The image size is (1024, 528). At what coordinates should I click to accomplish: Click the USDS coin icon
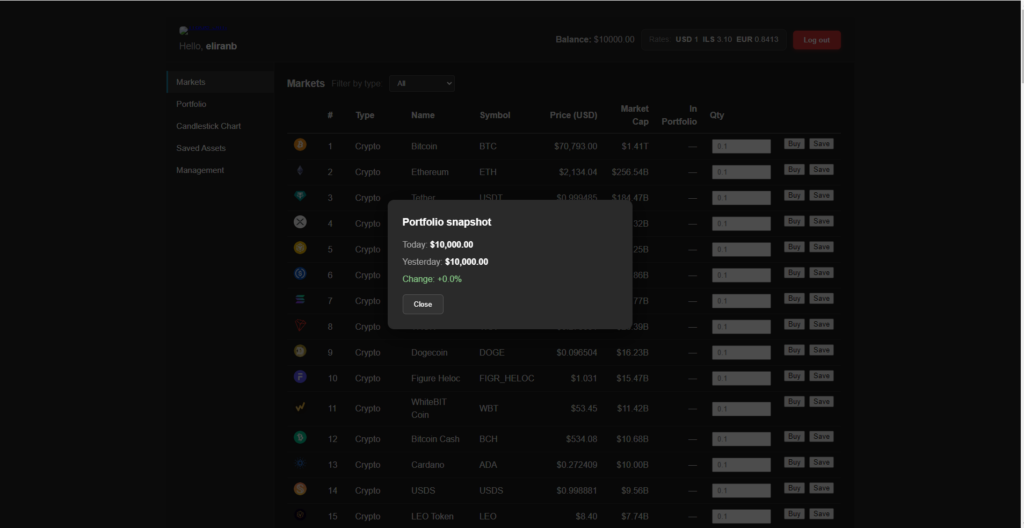[300, 489]
